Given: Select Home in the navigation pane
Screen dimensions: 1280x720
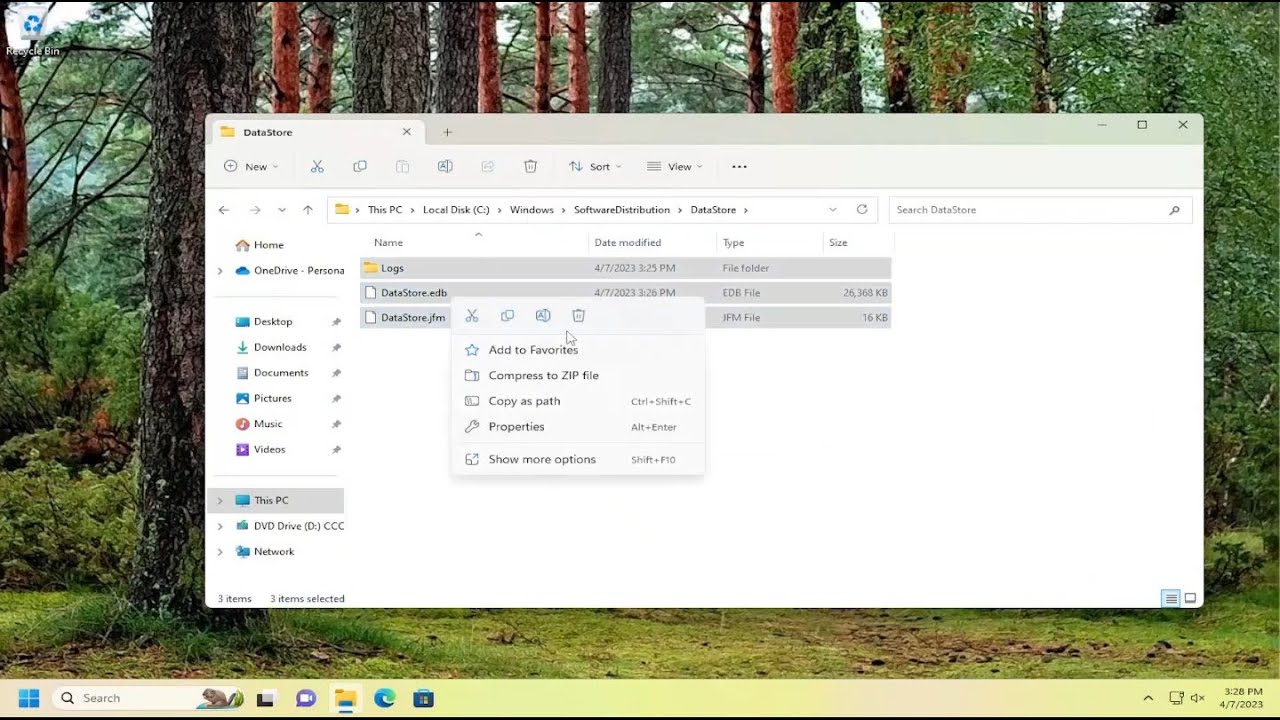Looking at the screenshot, I should 268,245.
